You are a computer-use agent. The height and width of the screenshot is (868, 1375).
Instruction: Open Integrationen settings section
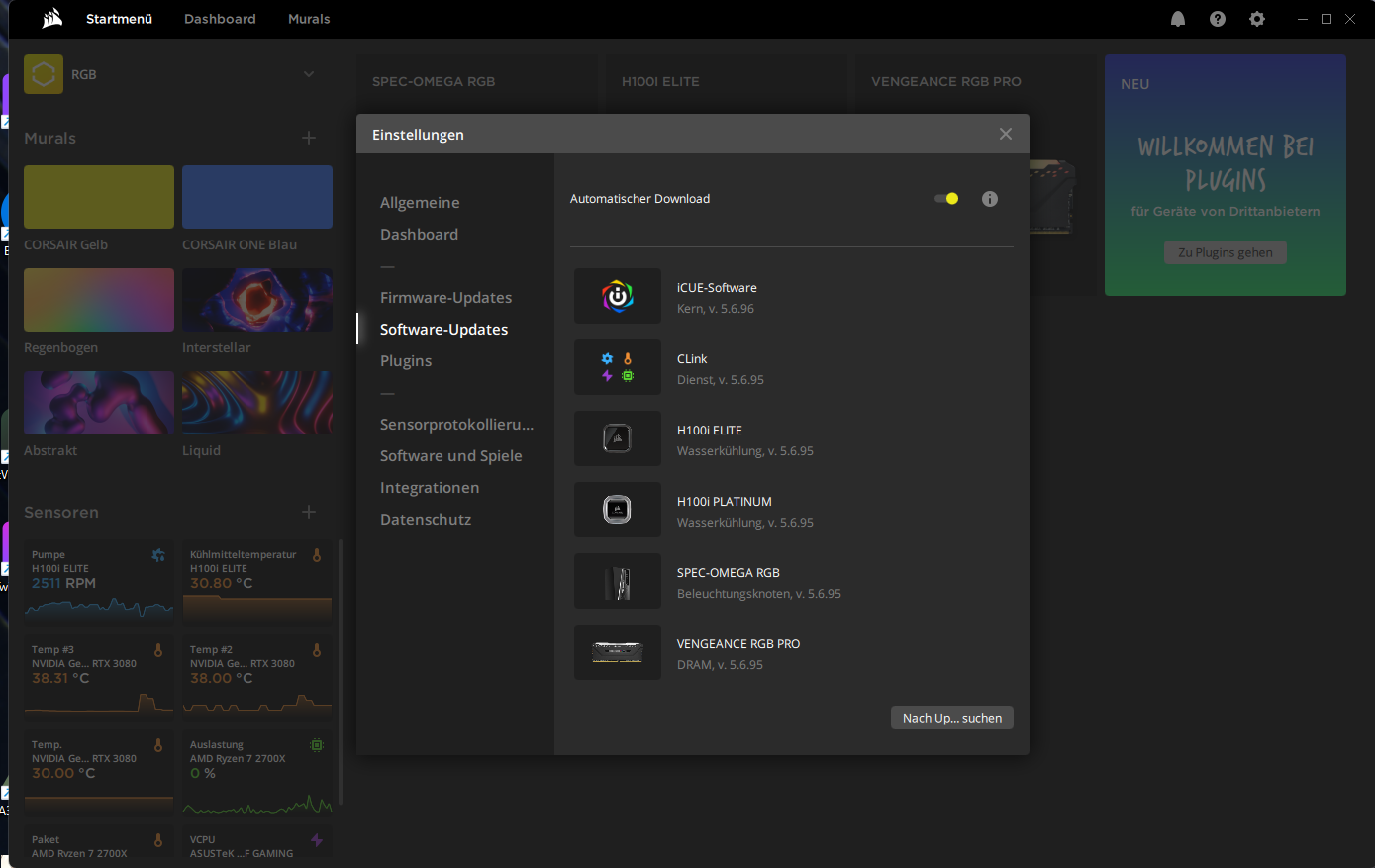430,487
